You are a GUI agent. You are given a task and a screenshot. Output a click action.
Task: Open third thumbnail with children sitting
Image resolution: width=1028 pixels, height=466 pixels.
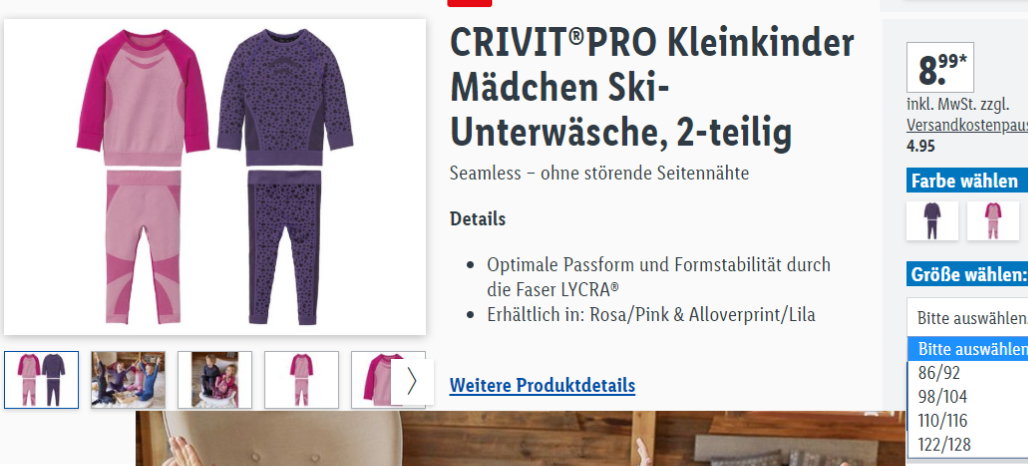(x=214, y=380)
